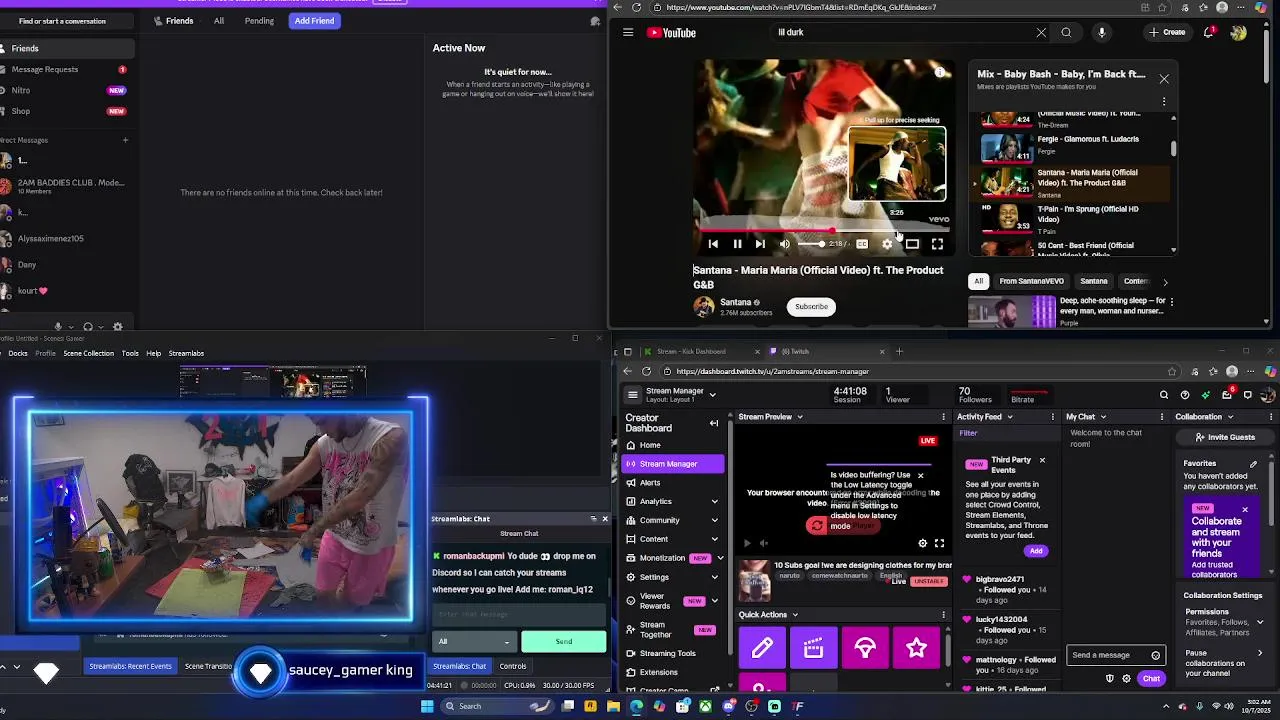
Task: Click the YouTube video info card icon
Action: point(939,72)
